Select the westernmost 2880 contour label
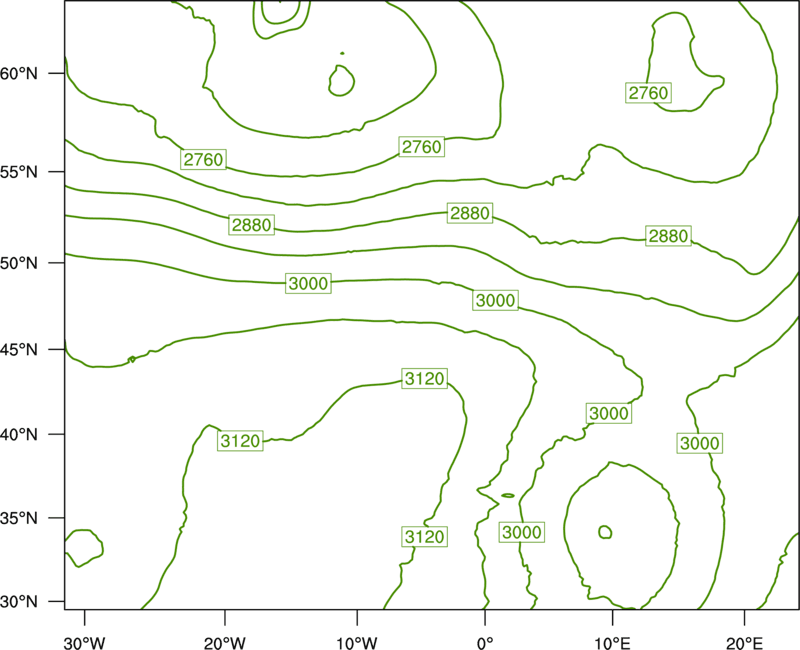 (x=252, y=225)
